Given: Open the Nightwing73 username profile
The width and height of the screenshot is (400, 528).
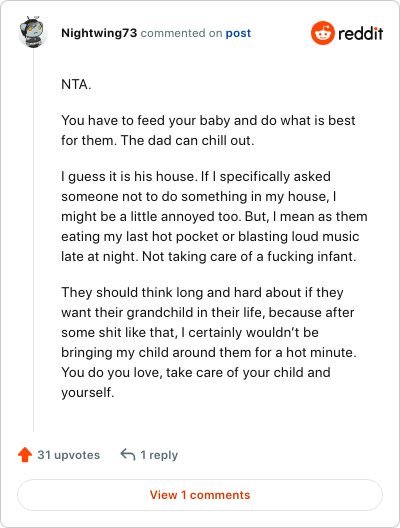Looking at the screenshot, I should pos(99,33).
